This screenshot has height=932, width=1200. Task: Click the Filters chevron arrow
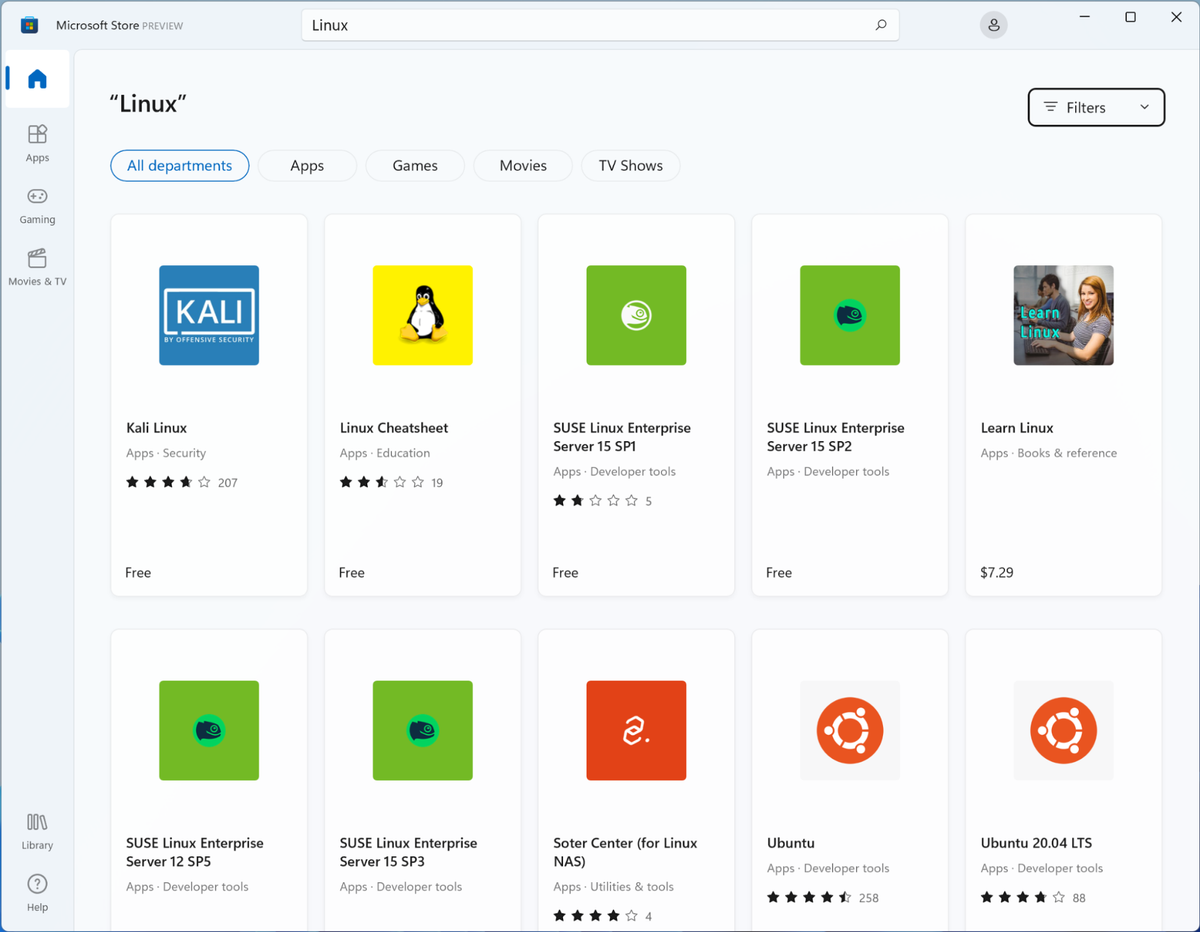(1146, 107)
